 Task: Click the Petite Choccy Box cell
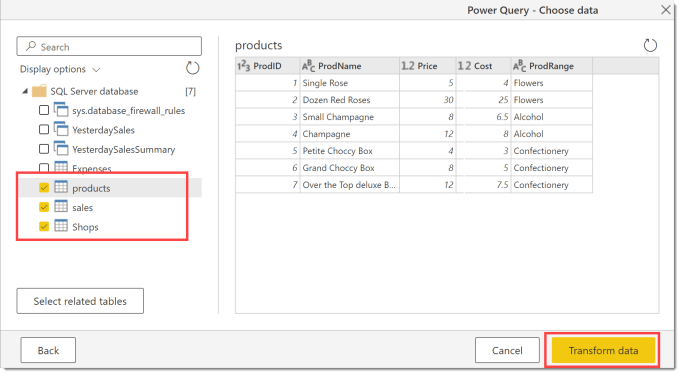pyautogui.click(x=350, y=151)
